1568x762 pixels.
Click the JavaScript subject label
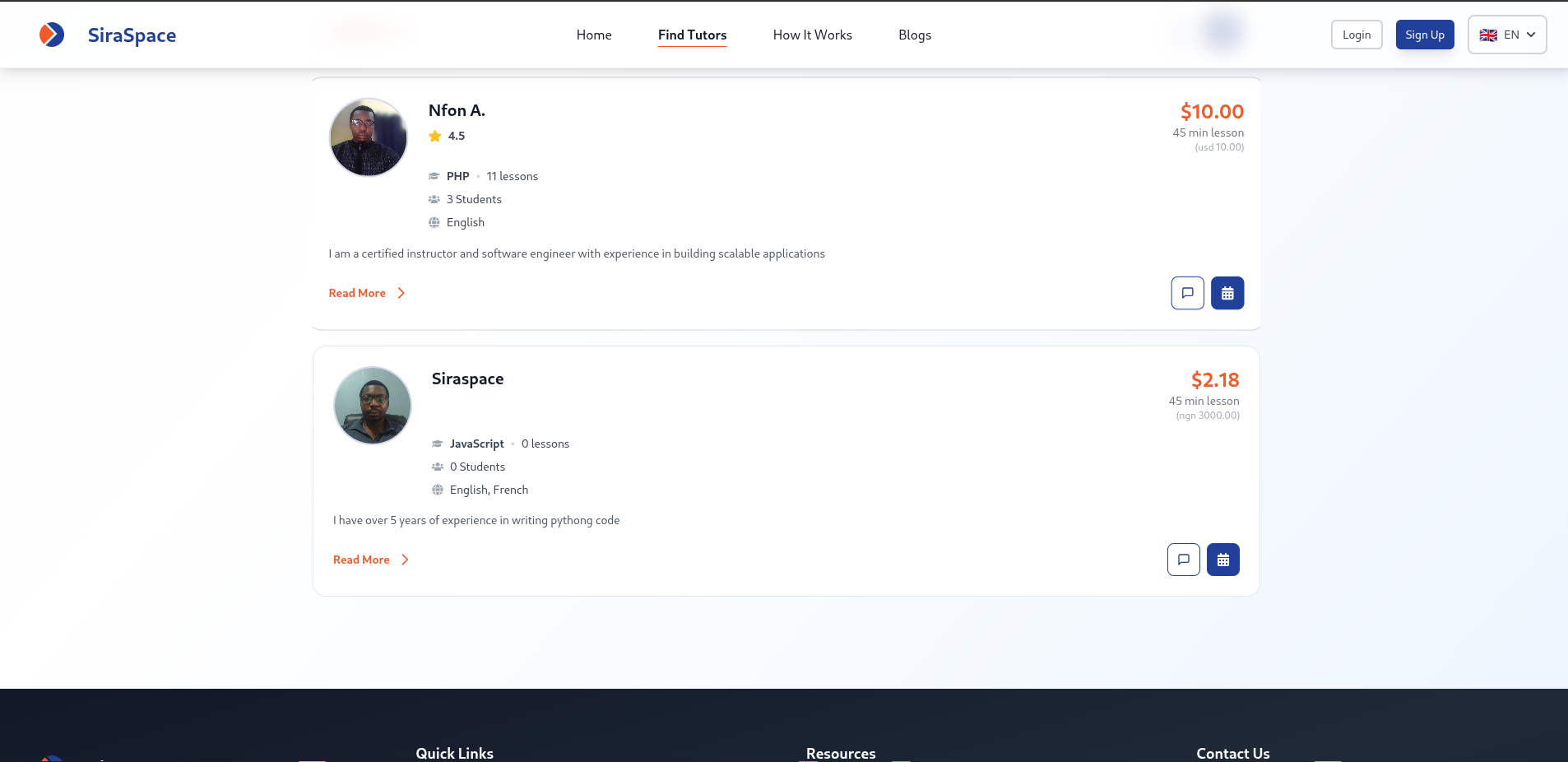tap(476, 444)
